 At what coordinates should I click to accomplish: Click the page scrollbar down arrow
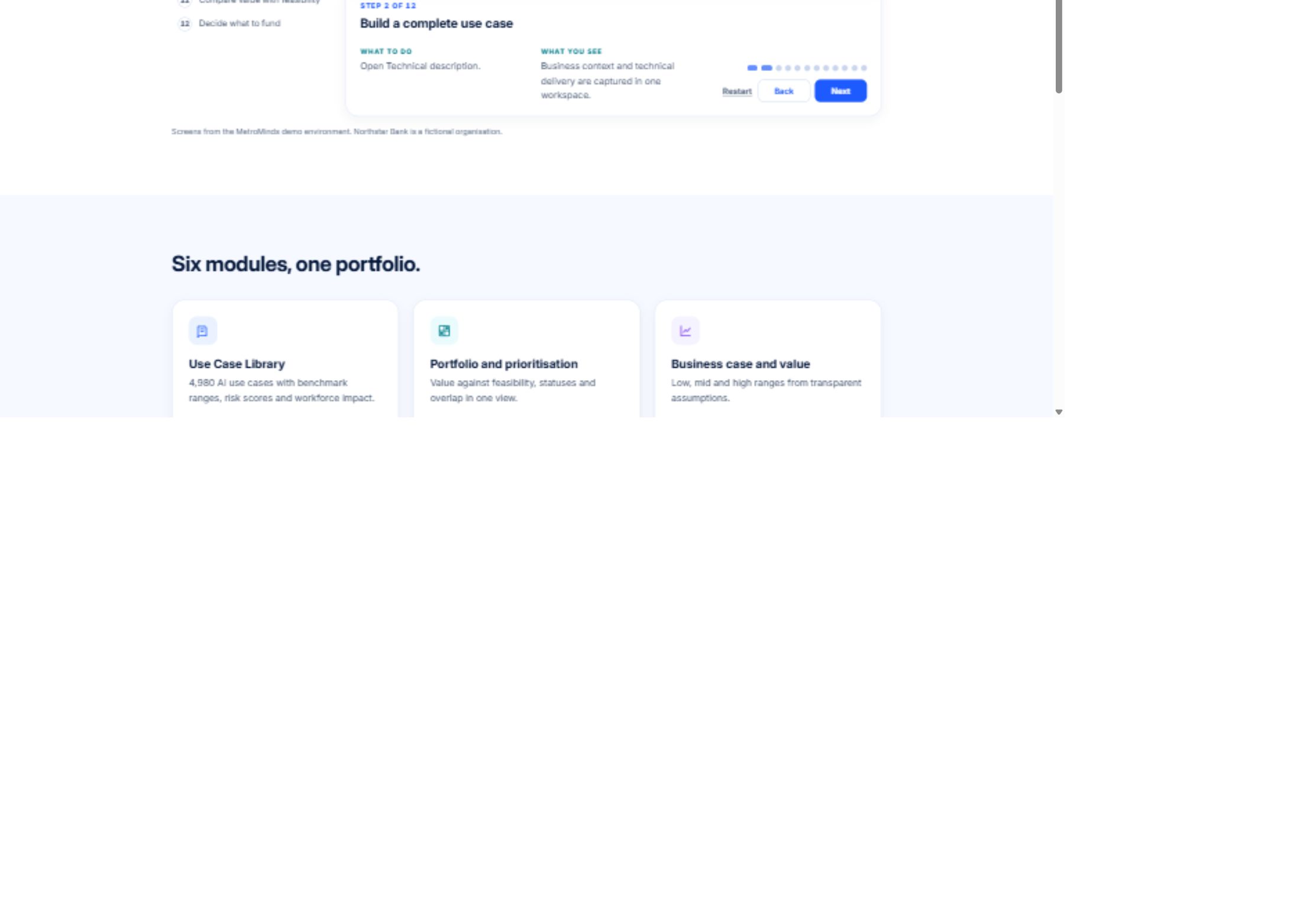click(1059, 412)
